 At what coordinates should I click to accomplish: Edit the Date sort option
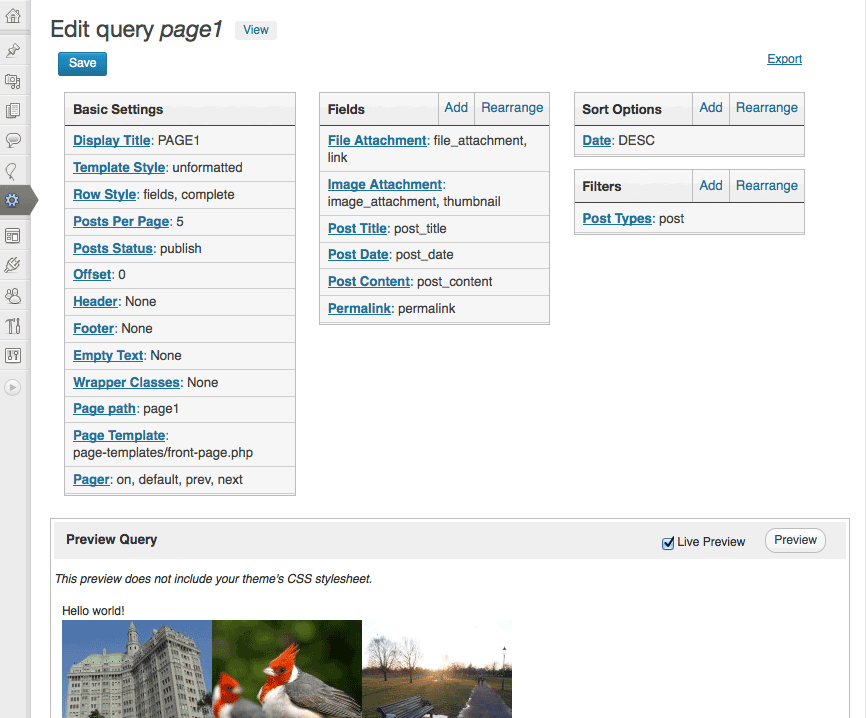click(596, 140)
